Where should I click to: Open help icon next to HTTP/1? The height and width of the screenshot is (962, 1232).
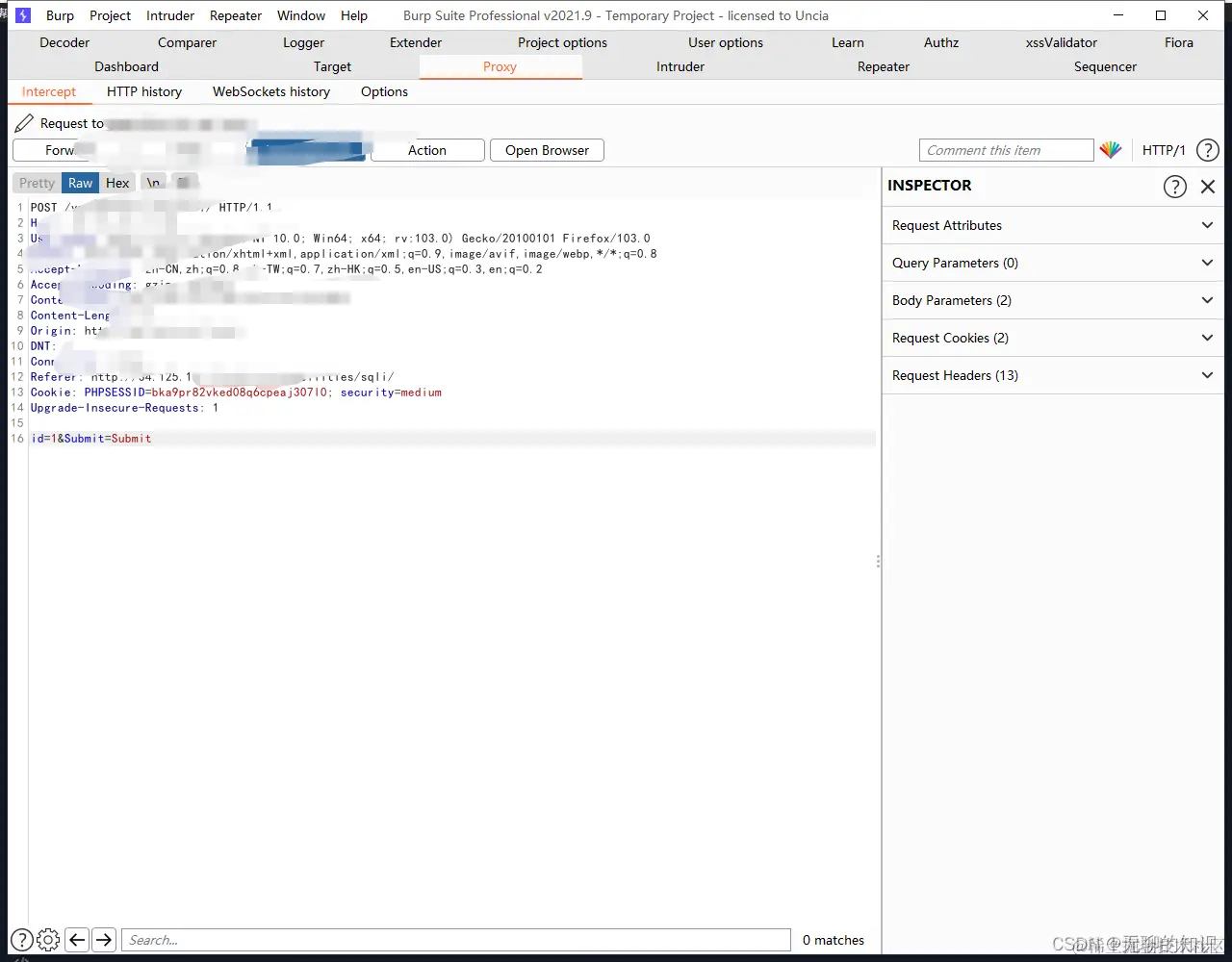(1207, 150)
